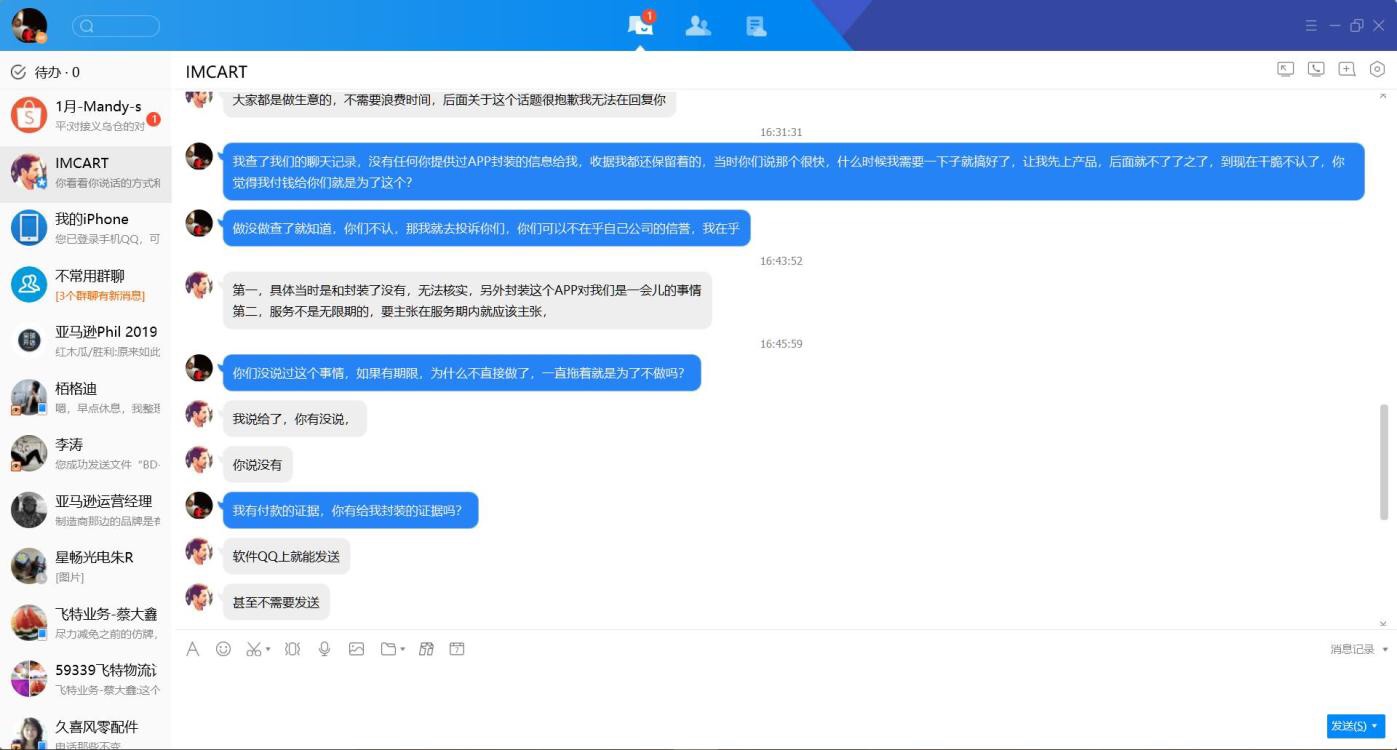Start a phone call with IMCART
1397x750 pixels.
[1316, 69]
